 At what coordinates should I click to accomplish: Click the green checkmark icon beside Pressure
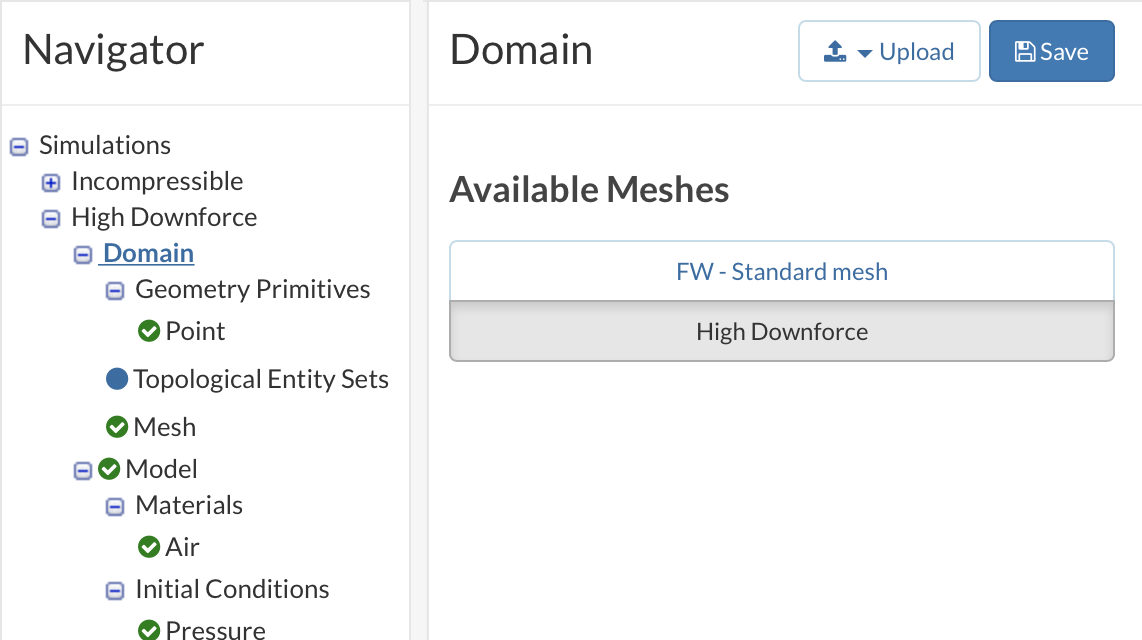pyautogui.click(x=149, y=630)
